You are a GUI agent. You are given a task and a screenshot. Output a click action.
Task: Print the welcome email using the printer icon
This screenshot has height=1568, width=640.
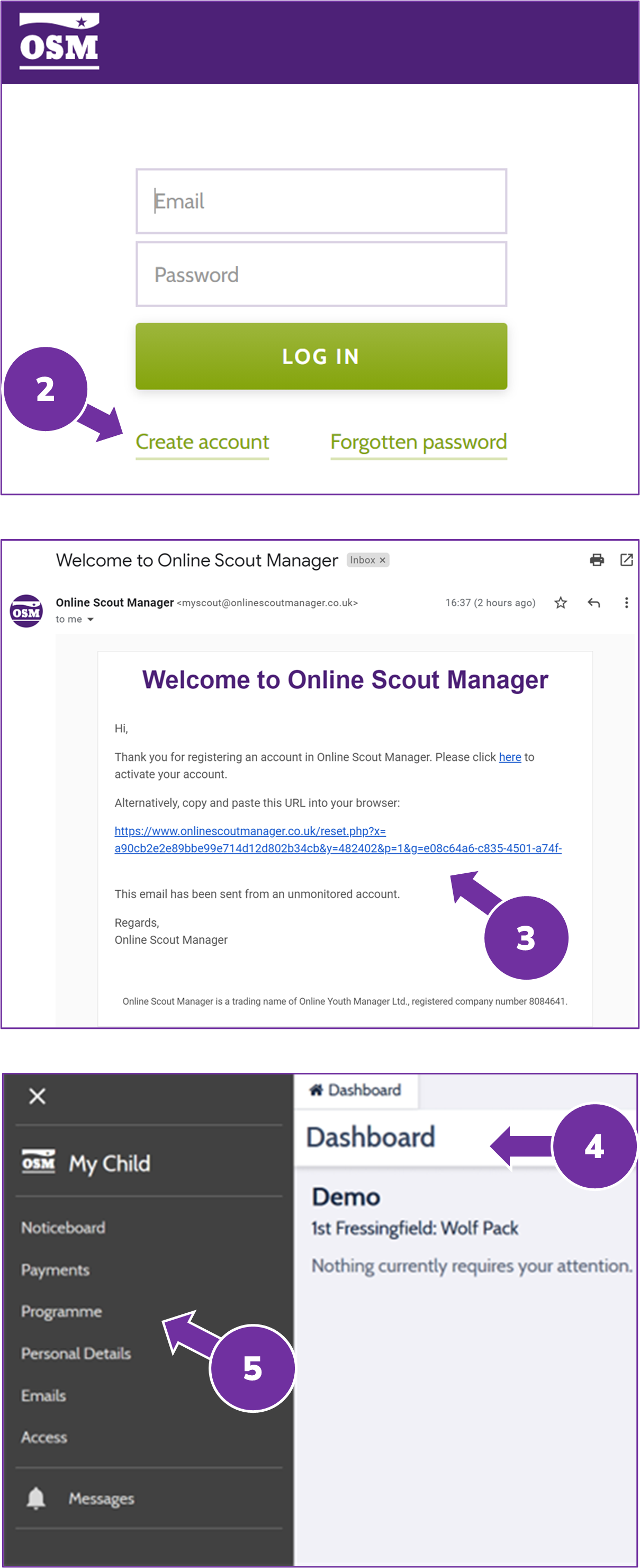597,560
